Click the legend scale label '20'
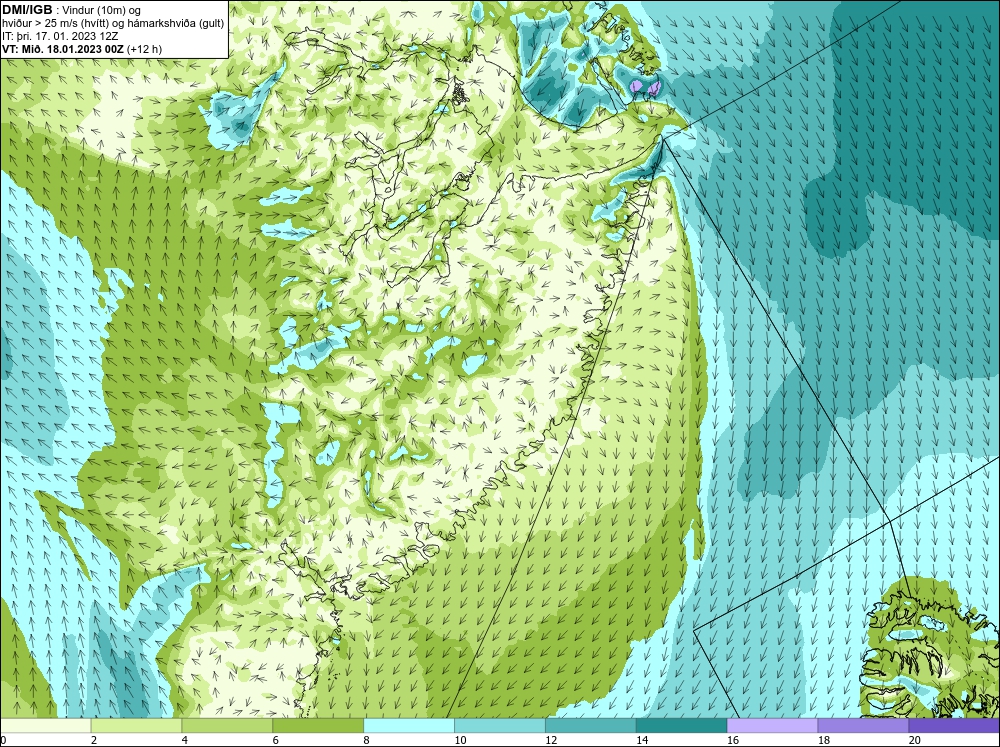Screen dimensions: 1000x747 tap(915, 740)
